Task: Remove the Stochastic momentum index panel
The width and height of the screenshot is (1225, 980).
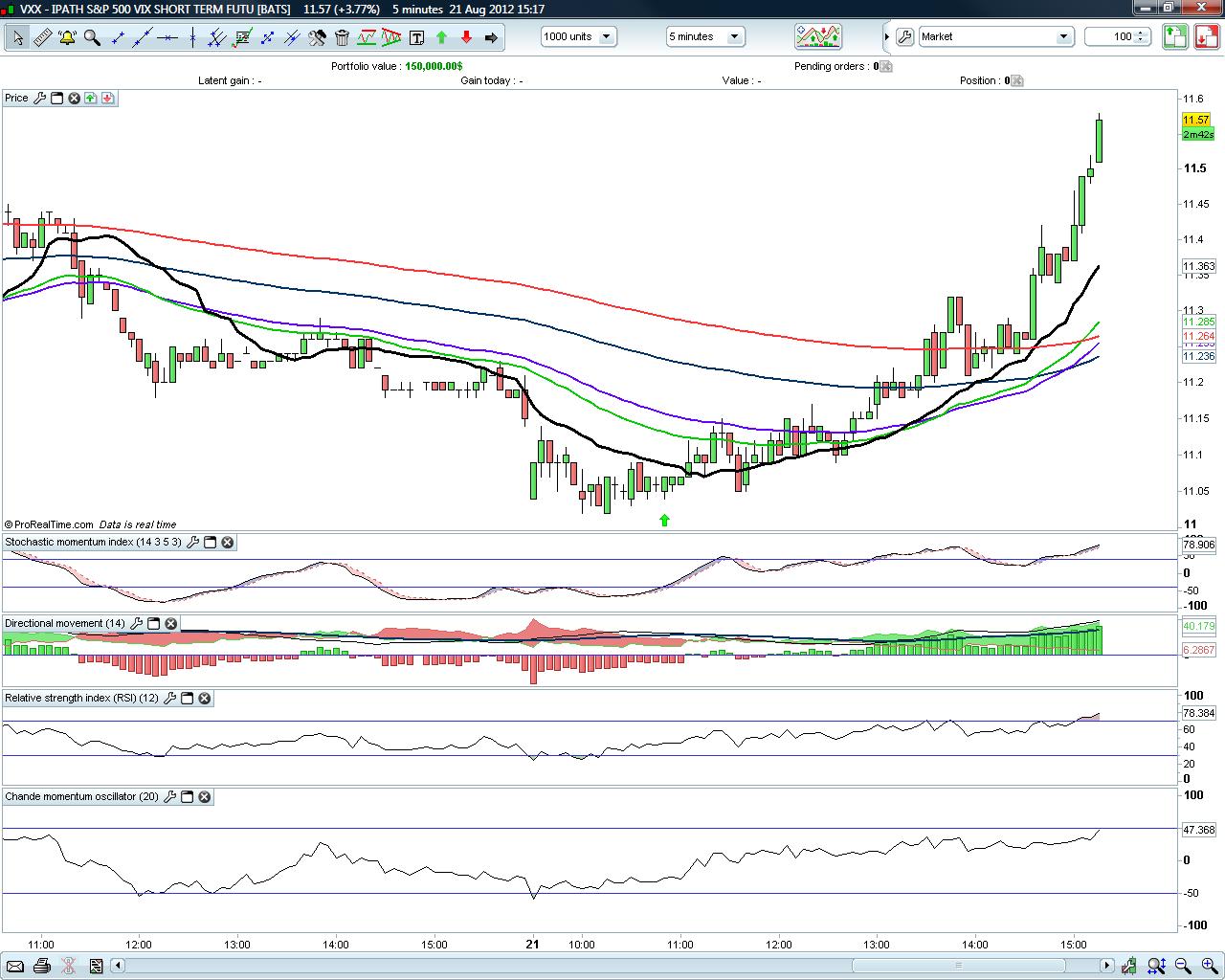Action: click(227, 543)
